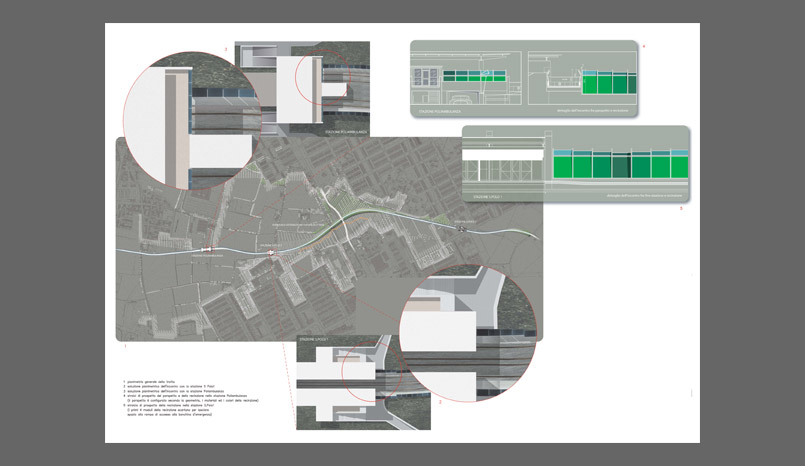This screenshot has width=805, height=466.
Task: Select the large circular detail at bottom right
Action: tap(467, 329)
